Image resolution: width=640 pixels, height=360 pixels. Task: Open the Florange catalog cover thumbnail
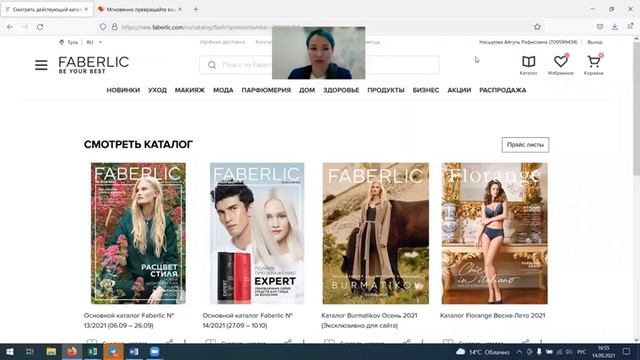[x=494, y=233]
